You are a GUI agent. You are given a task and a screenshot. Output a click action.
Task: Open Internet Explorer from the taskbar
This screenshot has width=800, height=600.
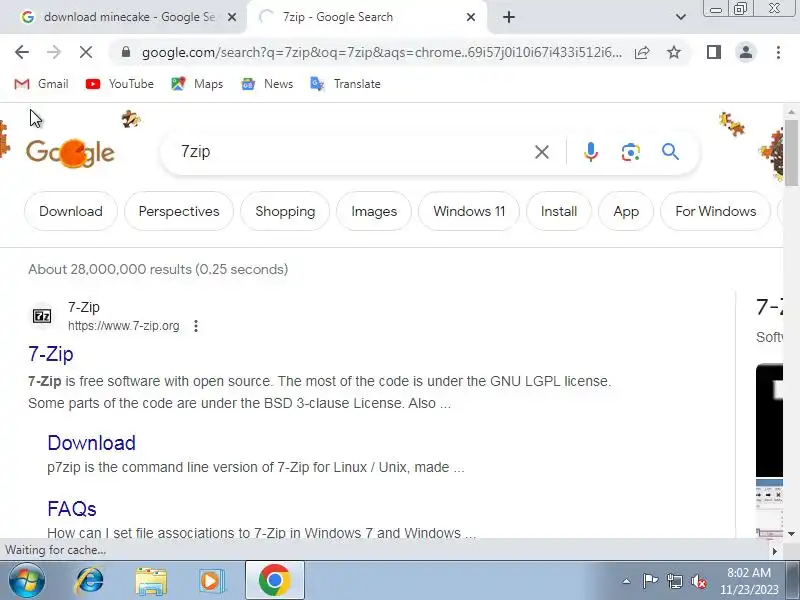pos(89,581)
